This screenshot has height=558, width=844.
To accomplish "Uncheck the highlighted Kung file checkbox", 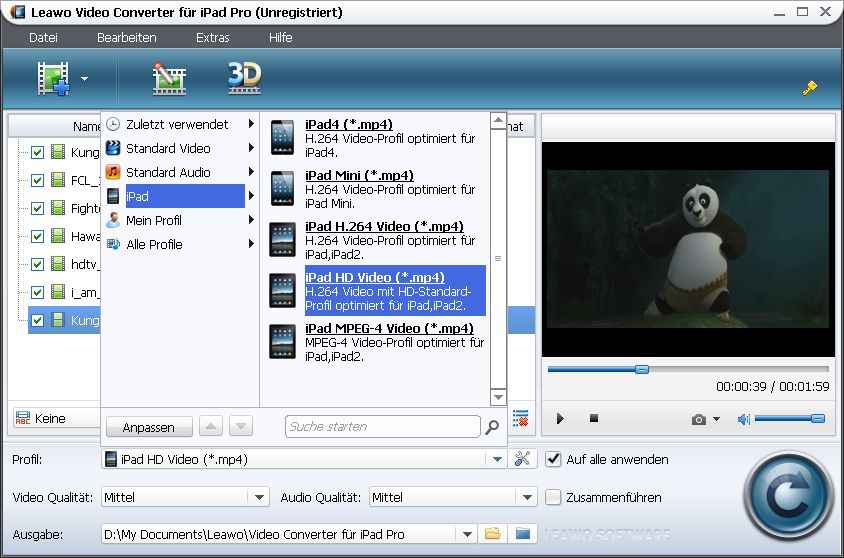I will [37, 320].
